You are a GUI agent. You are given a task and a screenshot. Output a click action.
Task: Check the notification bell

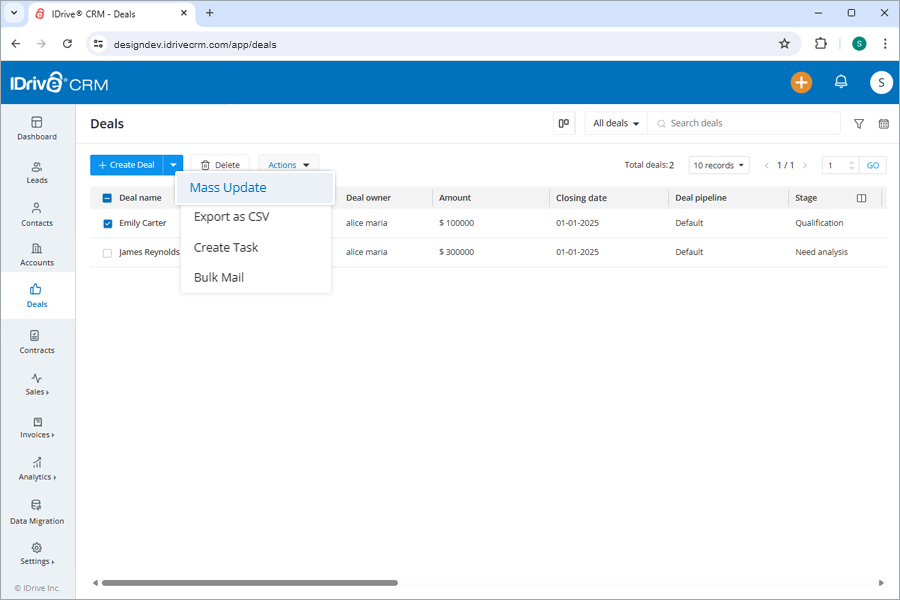tap(841, 82)
